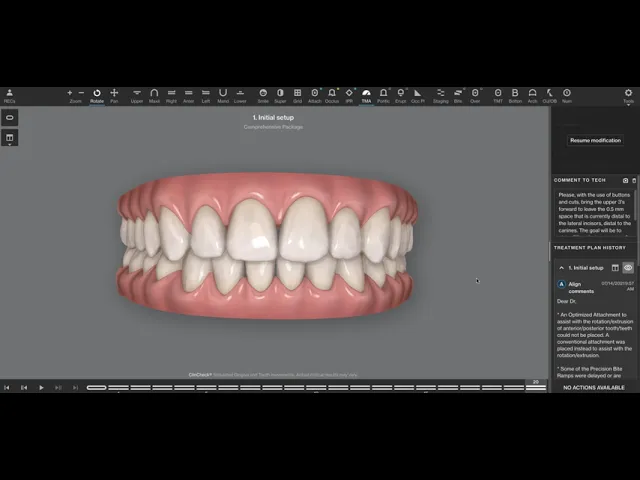The image size is (640, 480).
Task: Play the treatment animation
Action: click(x=41, y=388)
